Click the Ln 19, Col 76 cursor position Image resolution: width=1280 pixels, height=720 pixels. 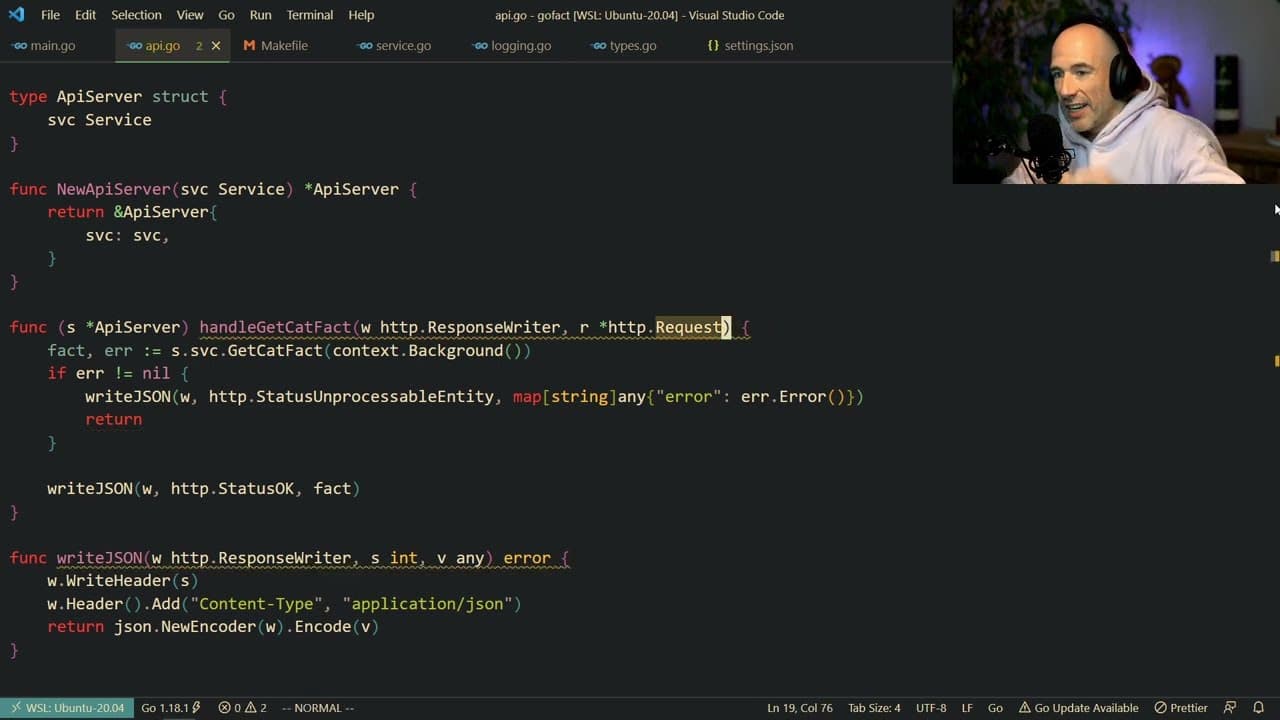click(x=800, y=708)
